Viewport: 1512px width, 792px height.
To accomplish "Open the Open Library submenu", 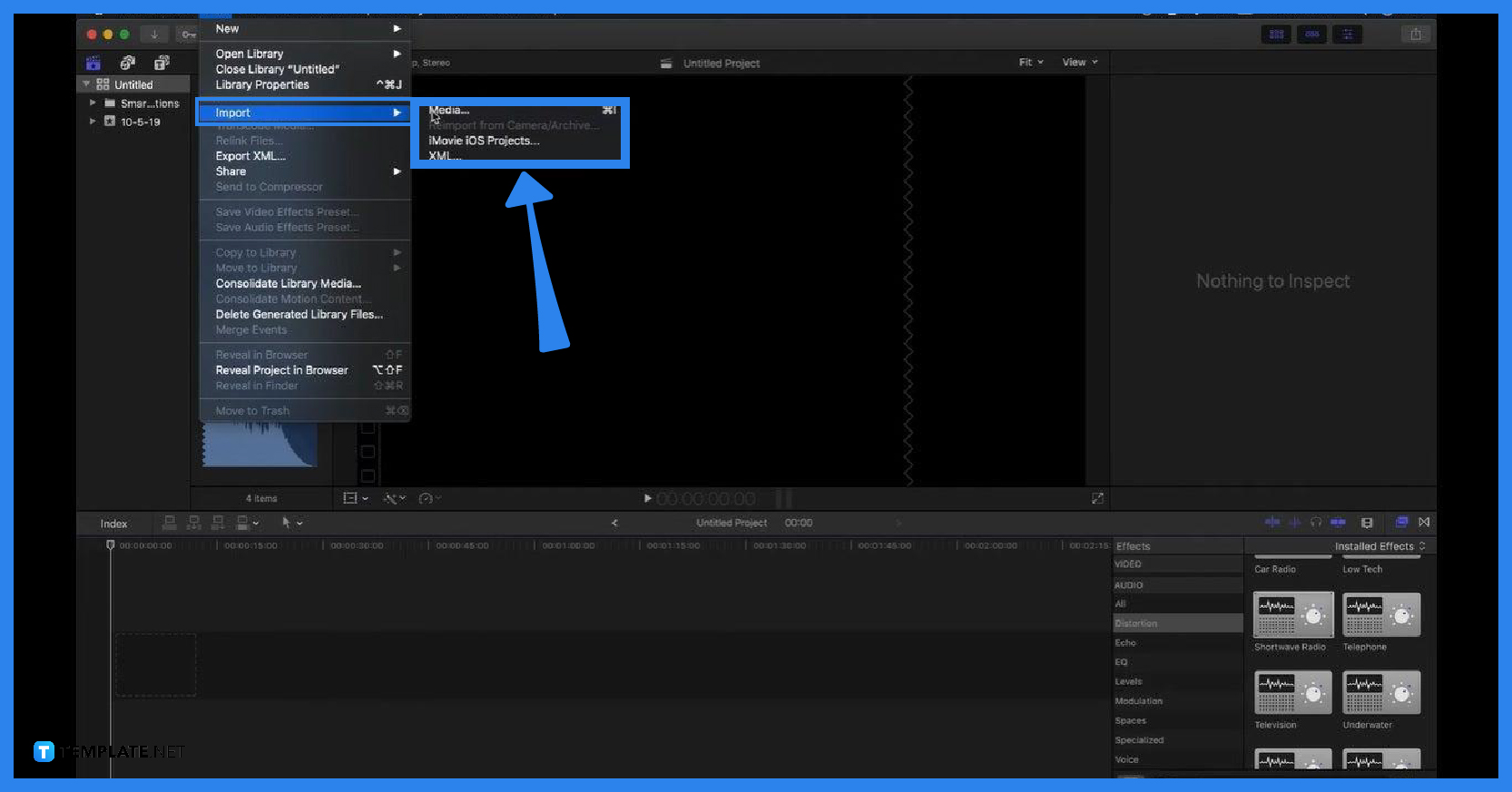I will click(x=305, y=54).
